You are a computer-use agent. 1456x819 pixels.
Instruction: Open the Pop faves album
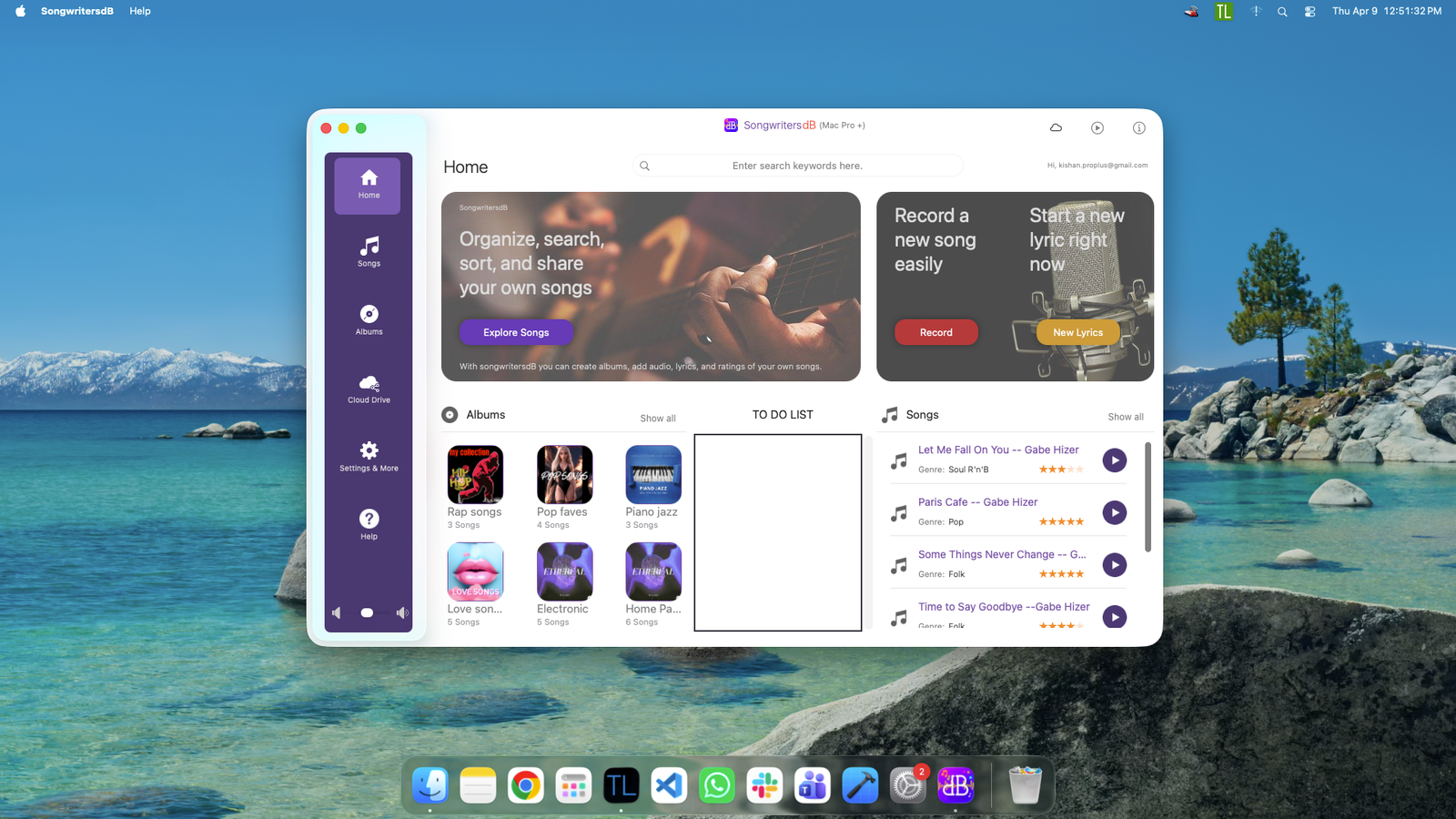pos(564,474)
